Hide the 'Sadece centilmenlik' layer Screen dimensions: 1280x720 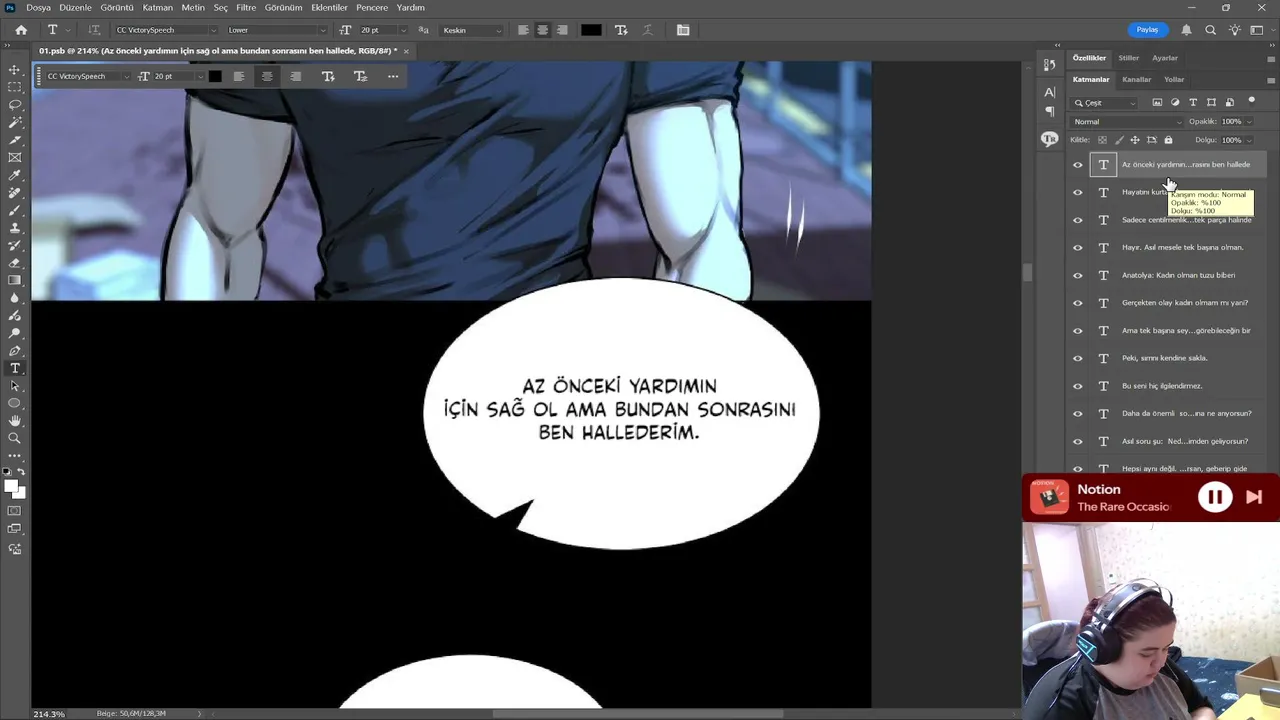pyautogui.click(x=1078, y=220)
